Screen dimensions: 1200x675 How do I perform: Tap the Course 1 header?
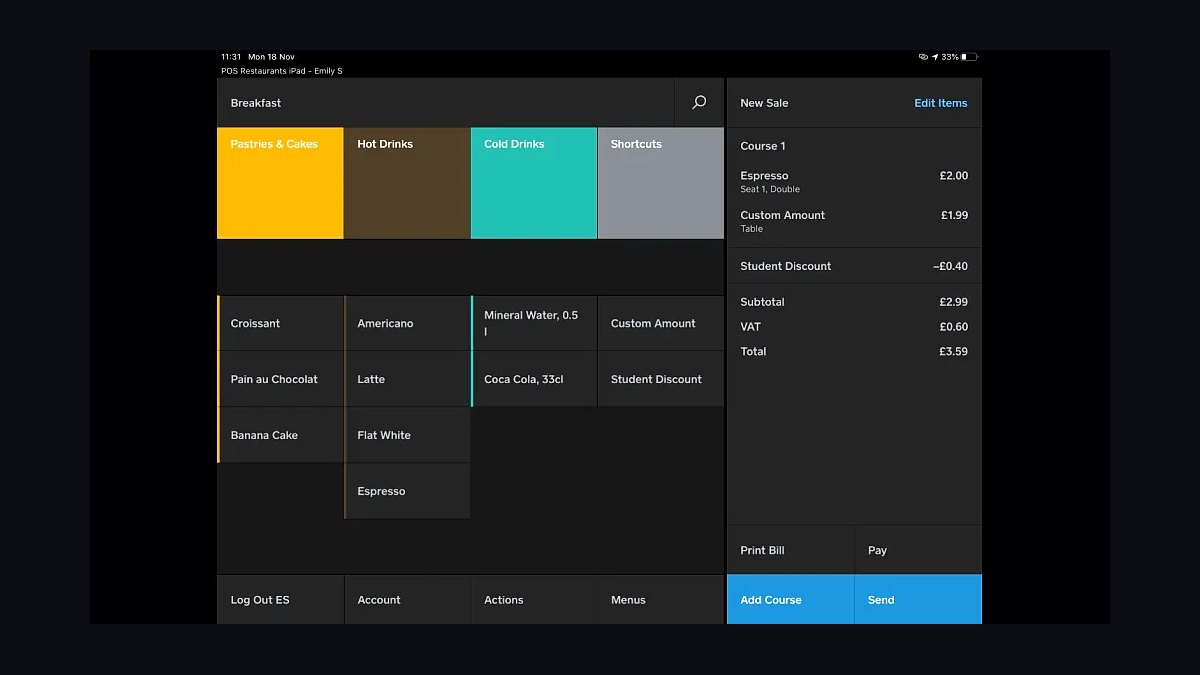(x=763, y=146)
